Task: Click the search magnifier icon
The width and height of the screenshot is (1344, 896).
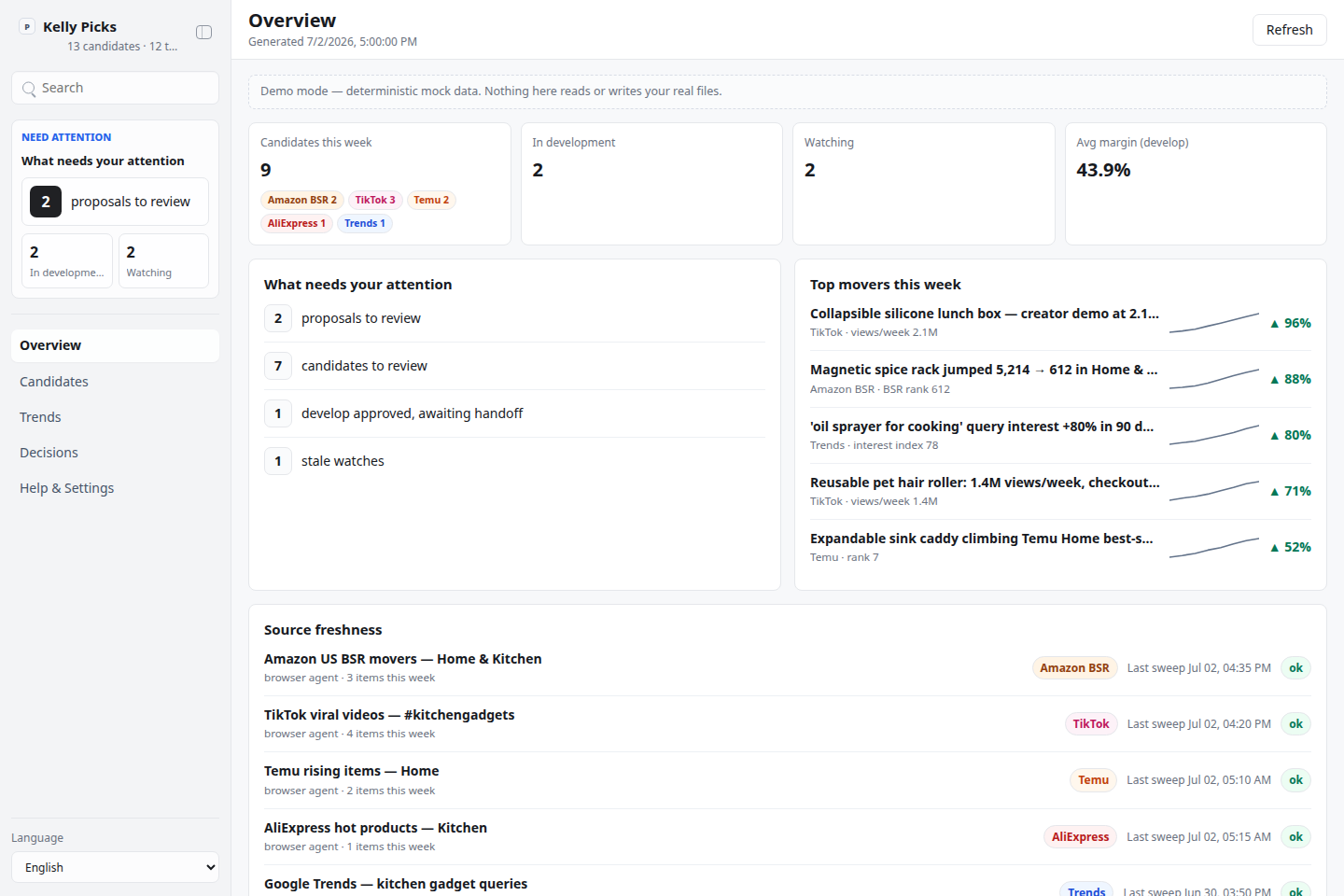Action: tap(29, 89)
